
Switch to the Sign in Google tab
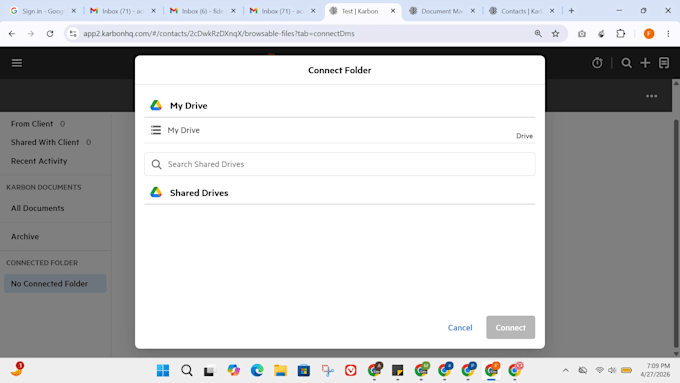[x=43, y=11]
